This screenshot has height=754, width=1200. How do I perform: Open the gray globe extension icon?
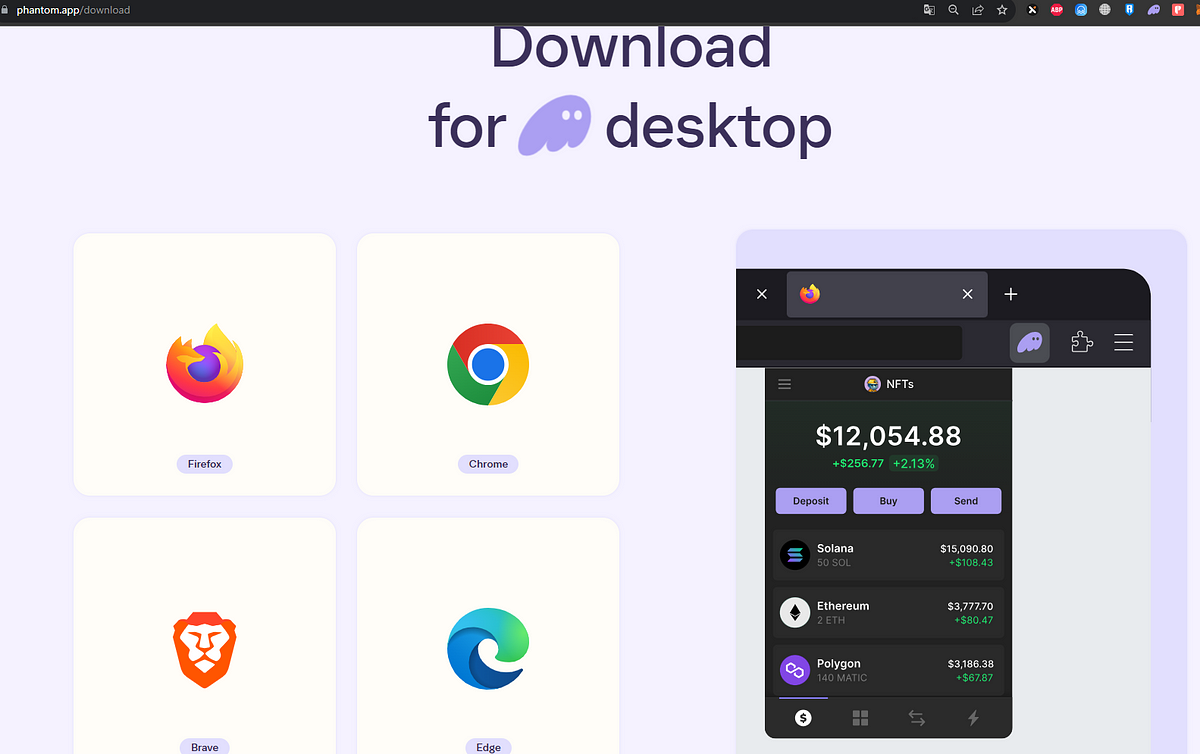click(x=1105, y=10)
